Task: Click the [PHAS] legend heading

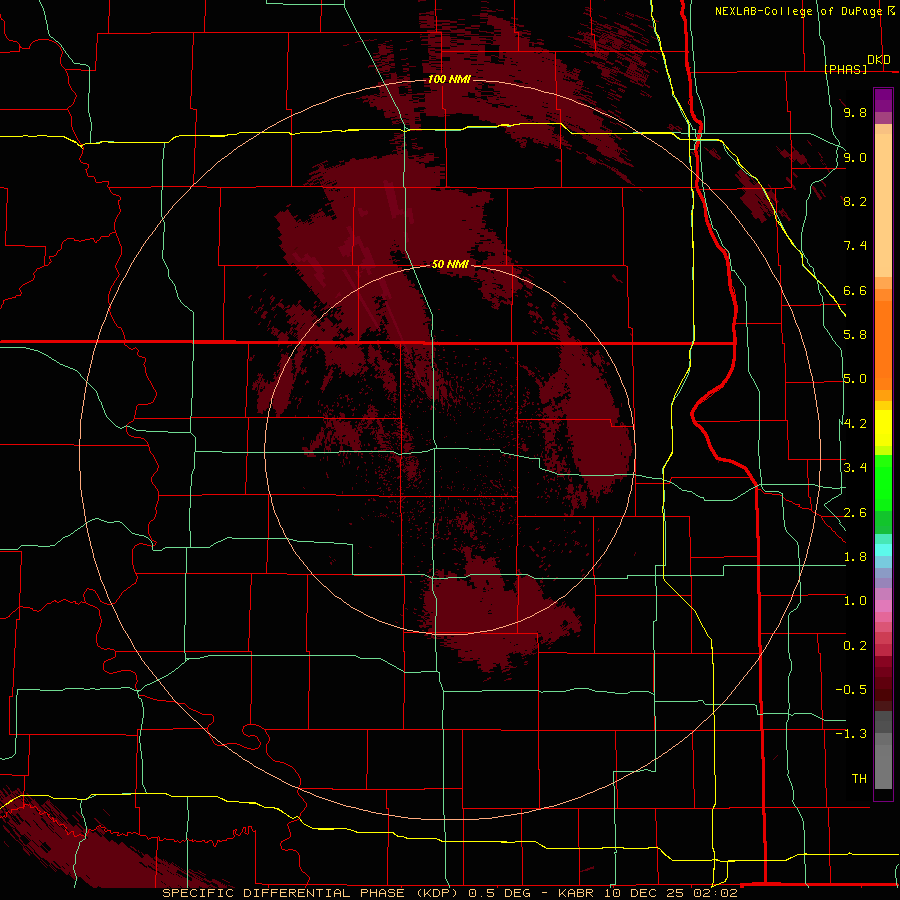Action: 846,69
